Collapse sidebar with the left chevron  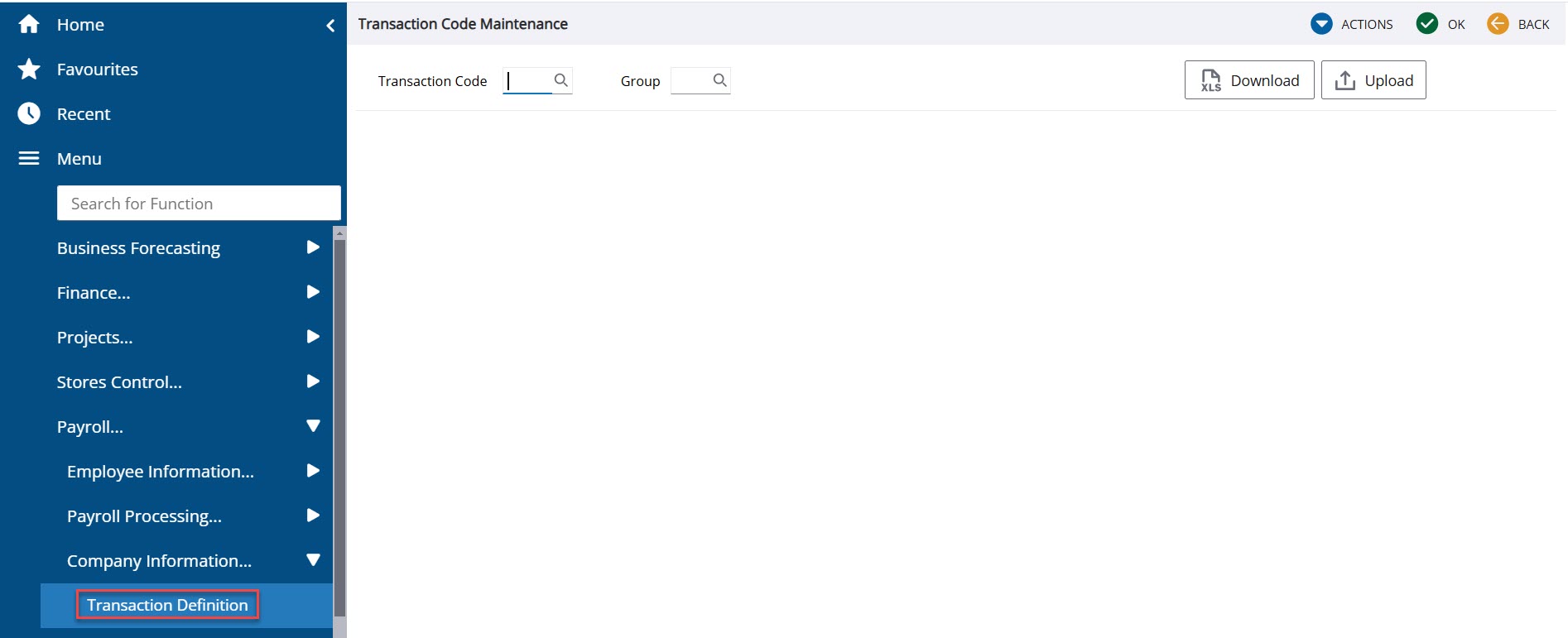coord(330,26)
